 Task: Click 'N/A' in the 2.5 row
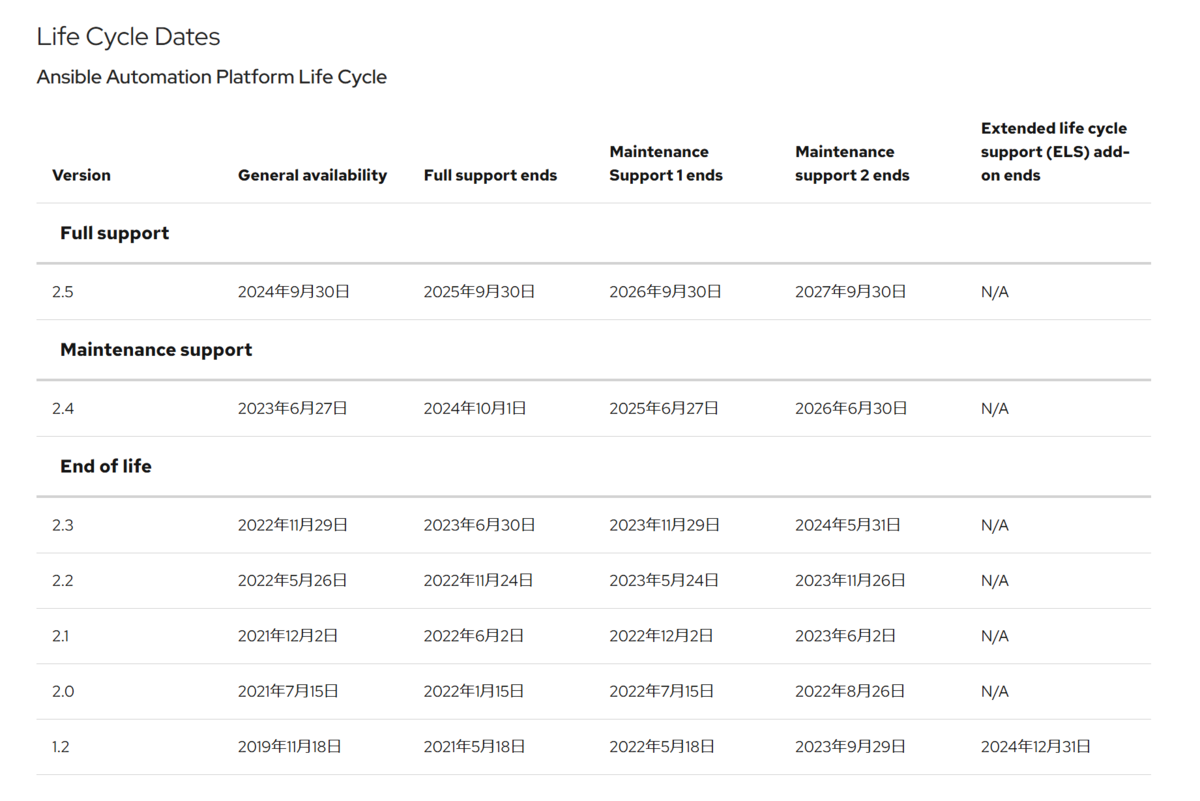[995, 292]
